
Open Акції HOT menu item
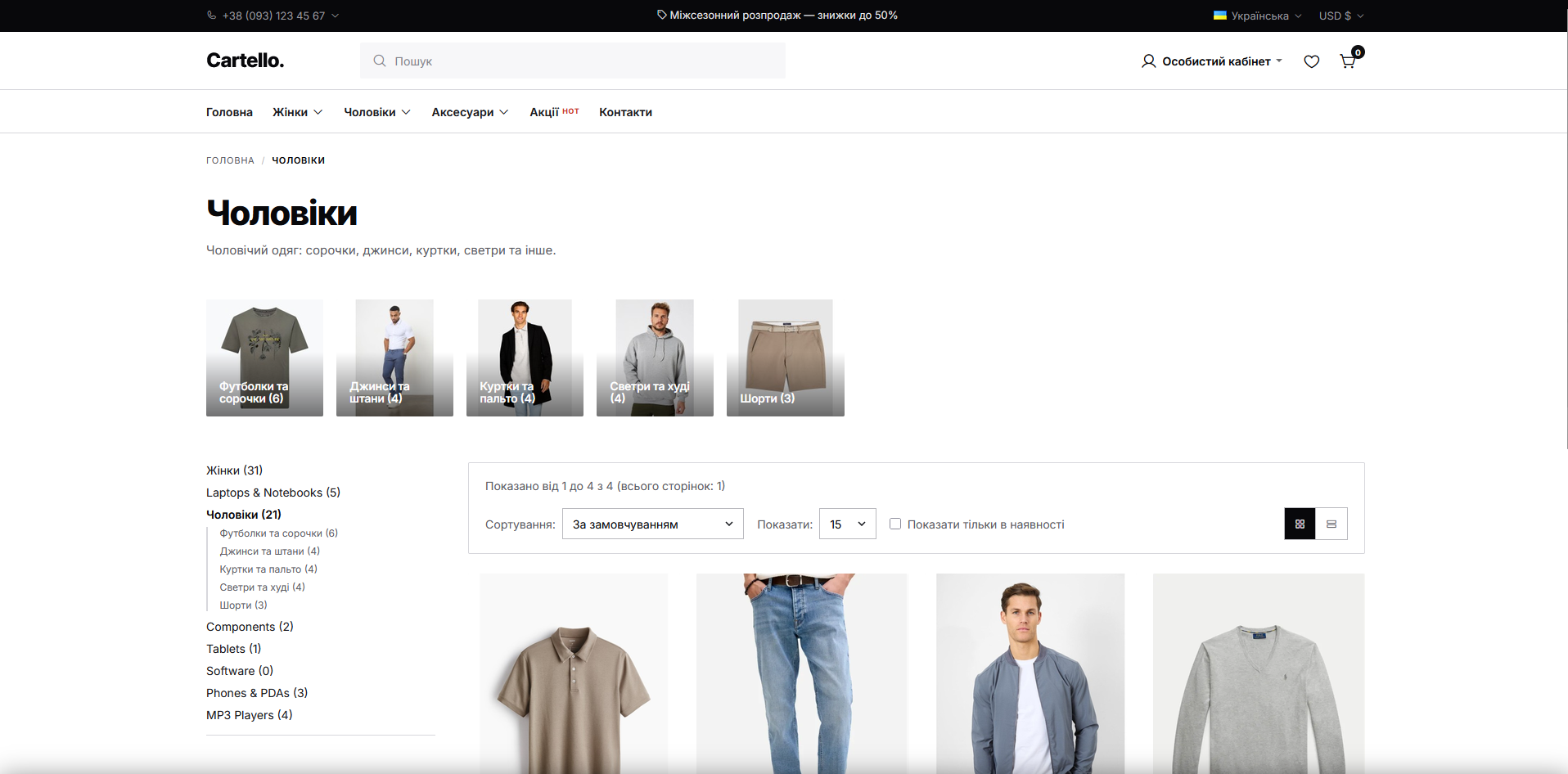(554, 112)
